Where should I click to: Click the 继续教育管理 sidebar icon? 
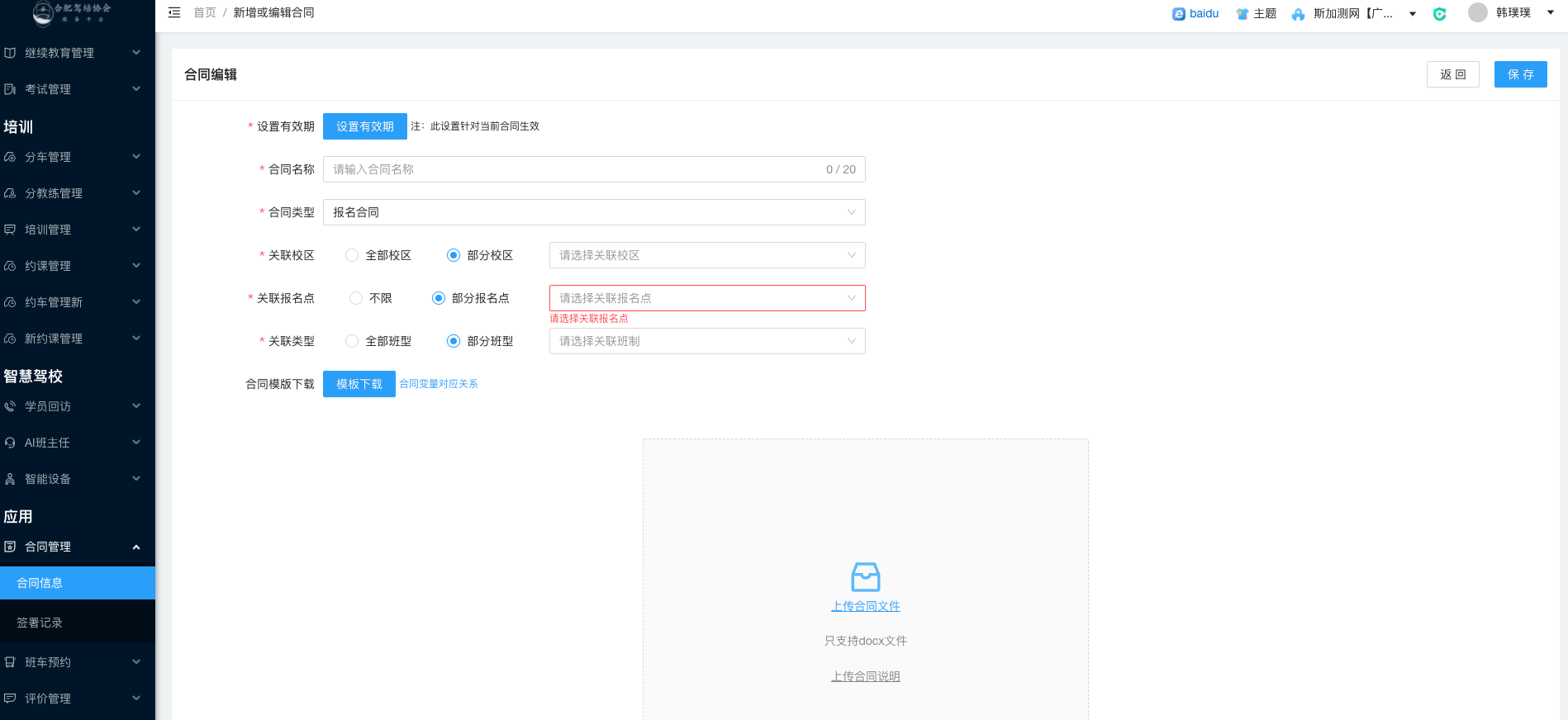[10, 53]
